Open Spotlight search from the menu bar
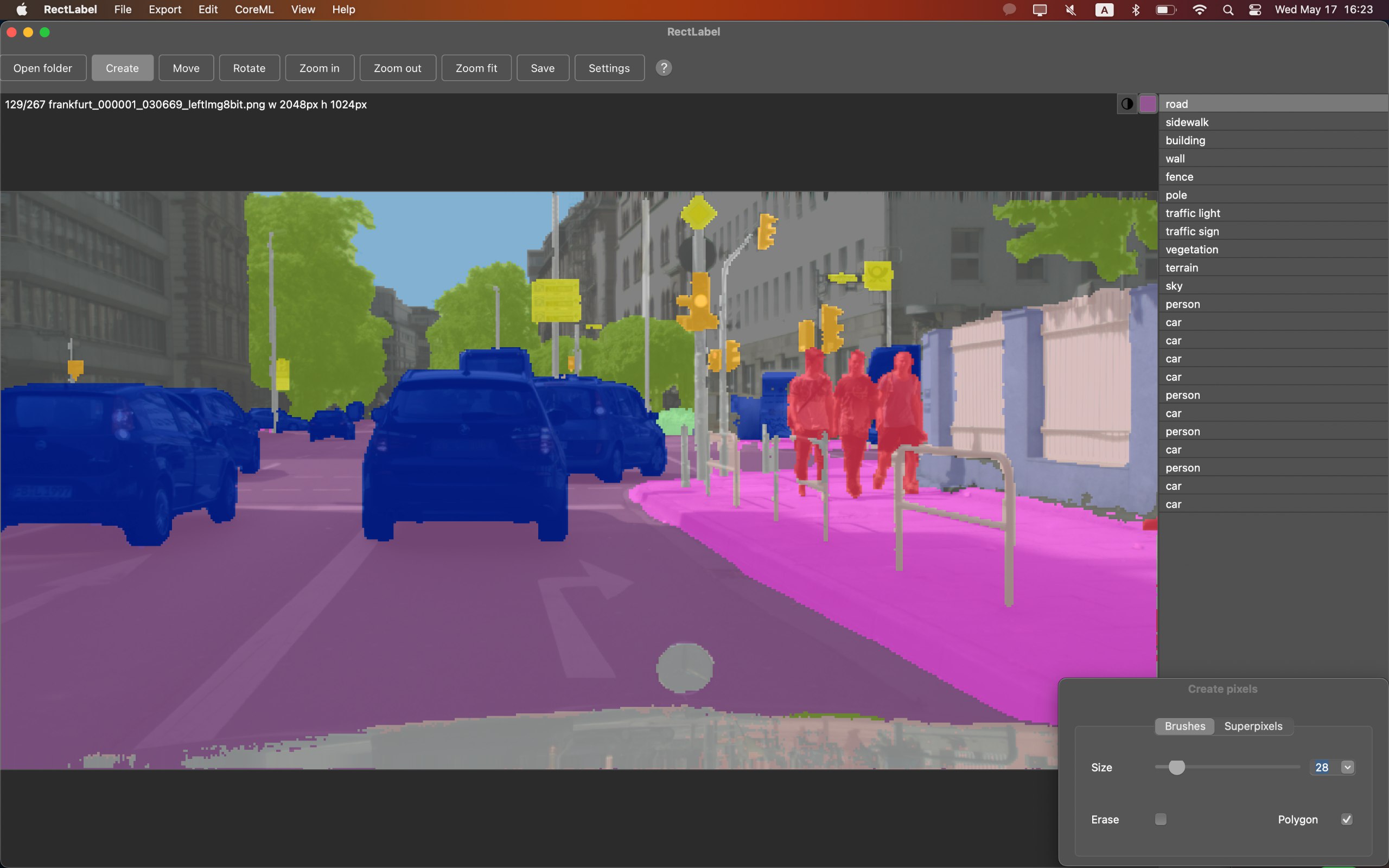Image resolution: width=1389 pixels, height=868 pixels. [1228, 9]
